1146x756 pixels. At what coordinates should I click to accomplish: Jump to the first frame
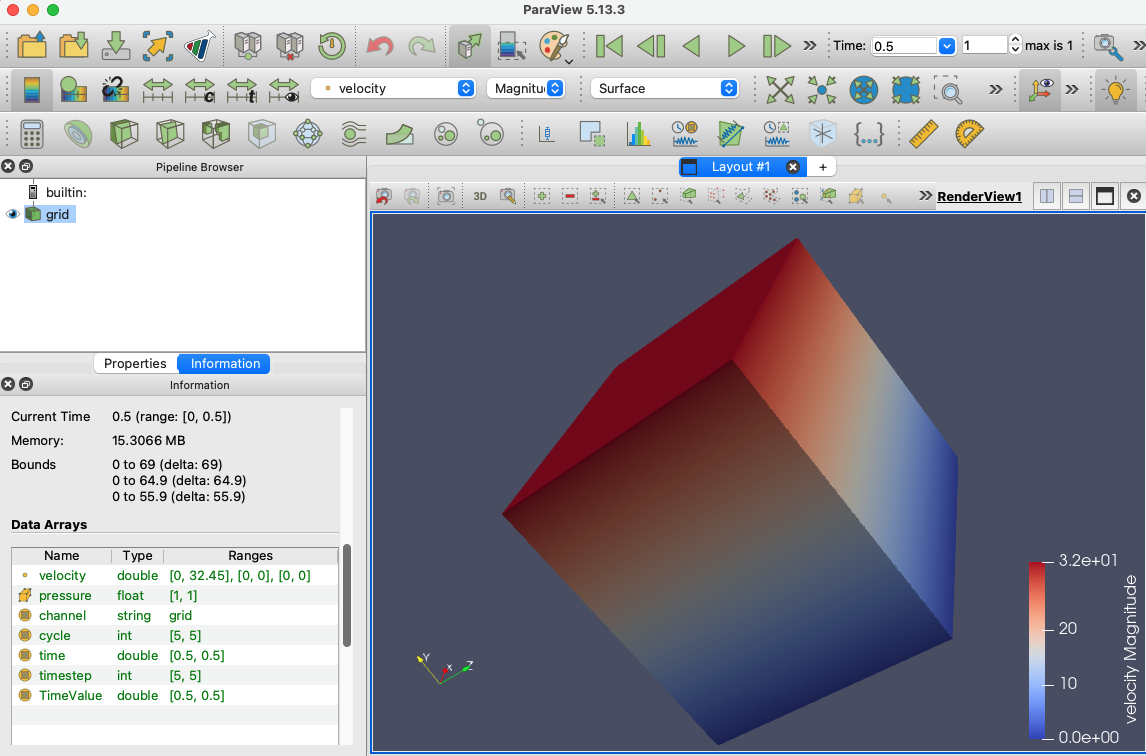(x=609, y=46)
